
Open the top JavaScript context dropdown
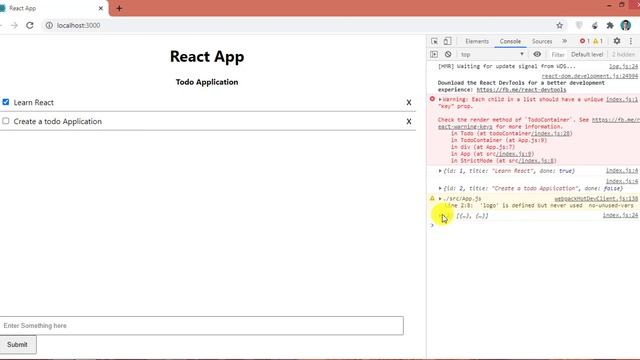coord(491,54)
